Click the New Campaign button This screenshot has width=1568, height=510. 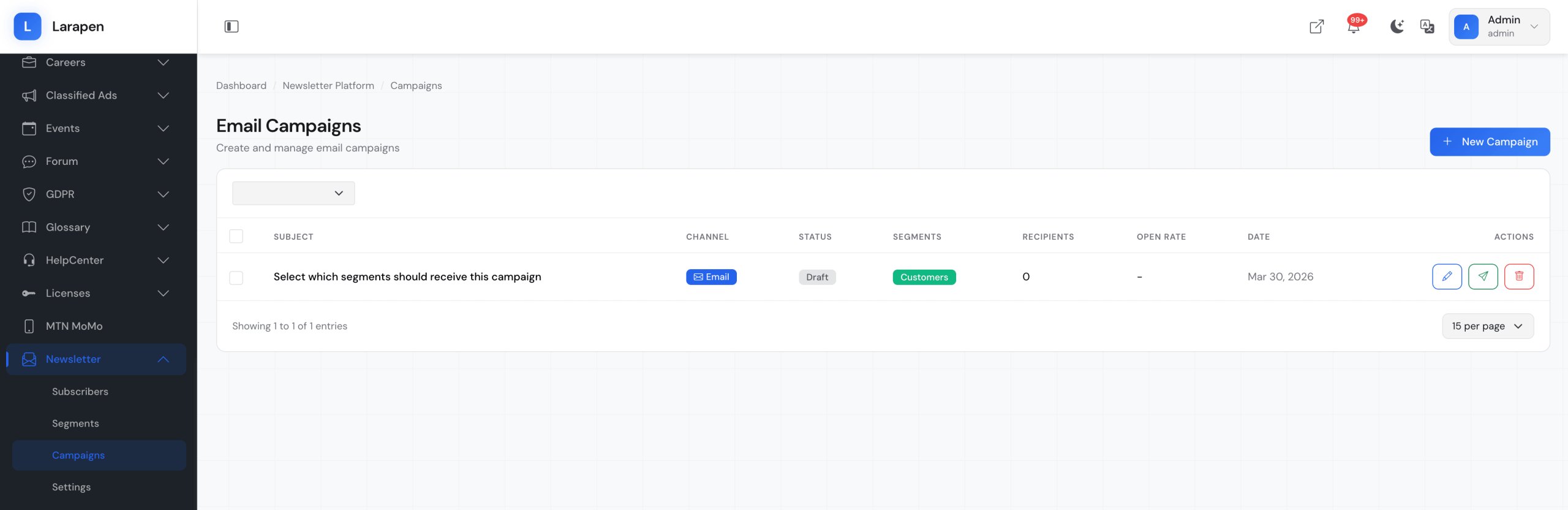1490,142
